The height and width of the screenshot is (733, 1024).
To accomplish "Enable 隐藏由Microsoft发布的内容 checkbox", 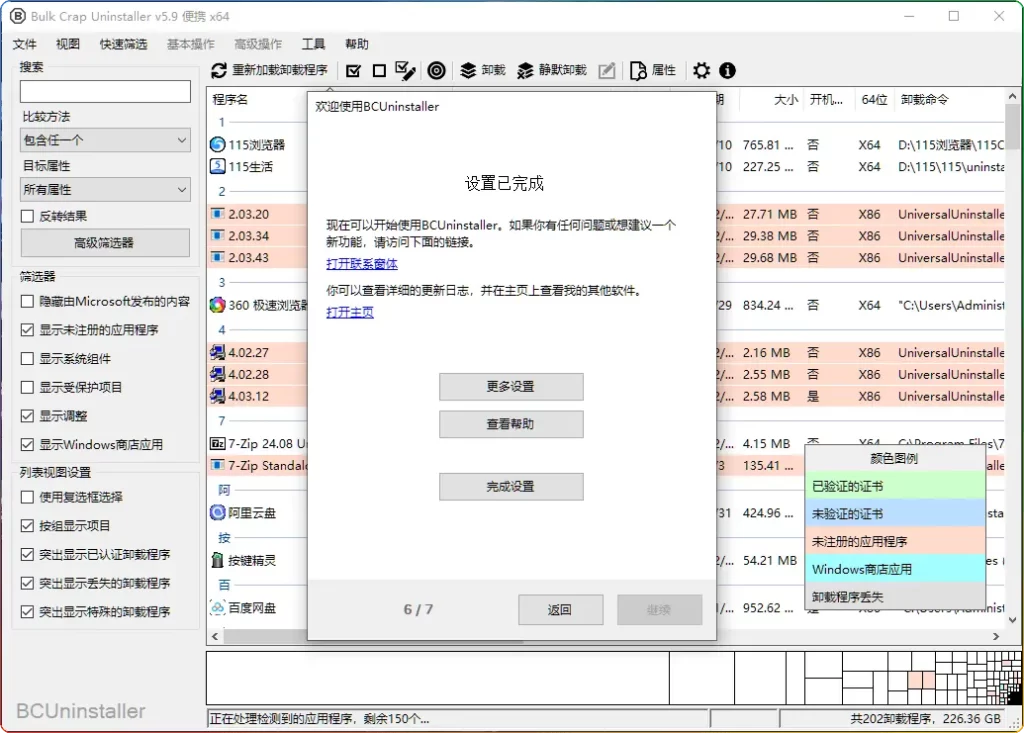I will (27, 301).
